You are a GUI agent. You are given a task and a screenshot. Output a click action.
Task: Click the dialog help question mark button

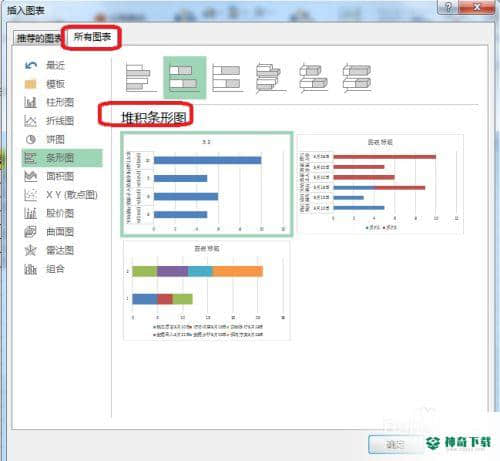coord(448,7)
